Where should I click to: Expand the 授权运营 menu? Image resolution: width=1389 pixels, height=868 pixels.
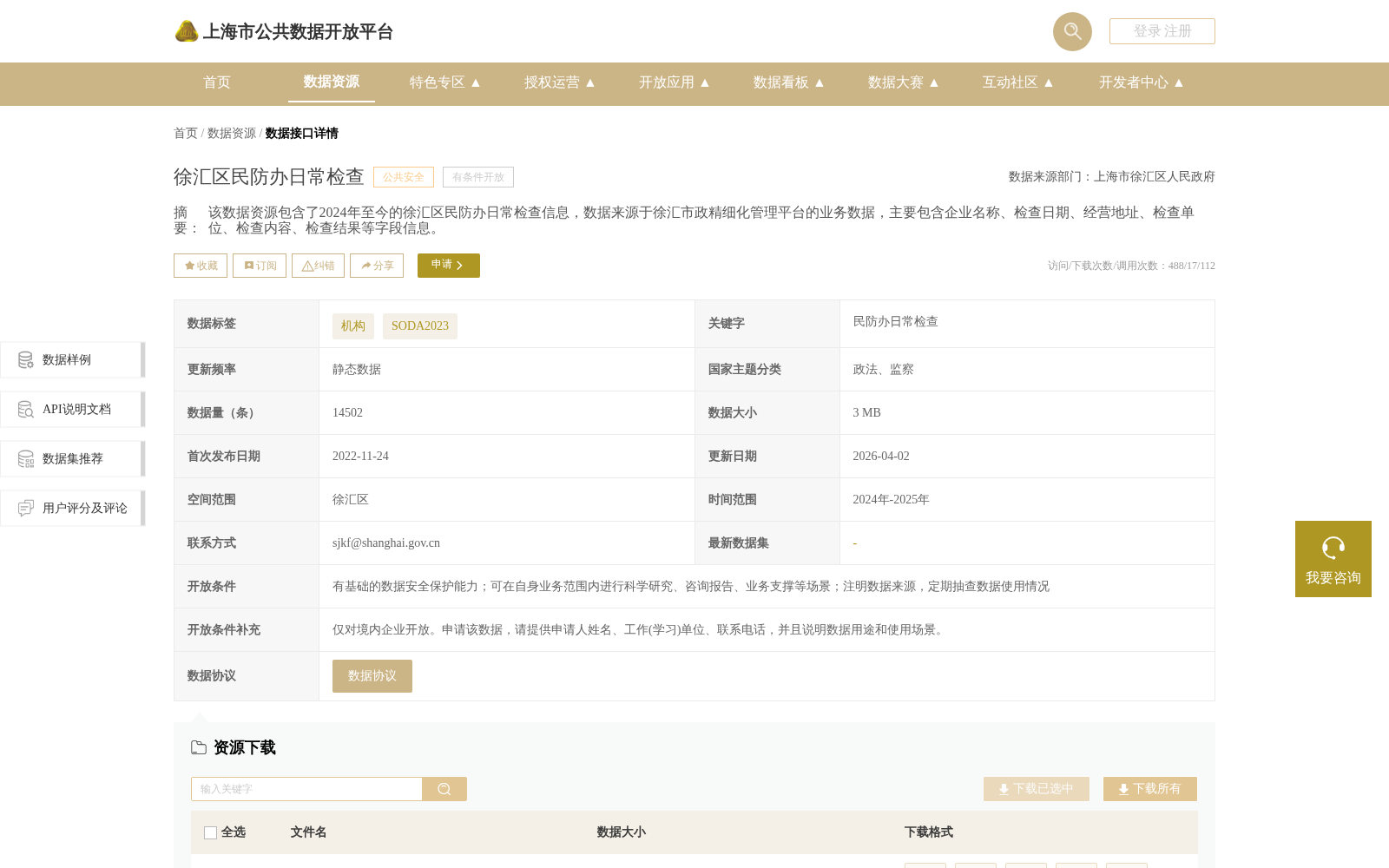click(x=559, y=82)
